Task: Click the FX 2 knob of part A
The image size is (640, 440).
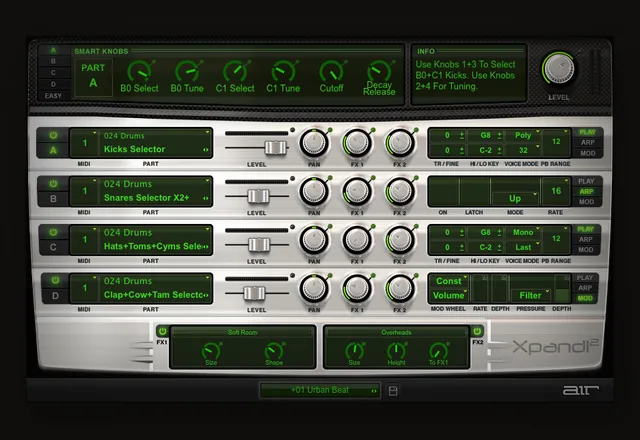Action: click(400, 143)
